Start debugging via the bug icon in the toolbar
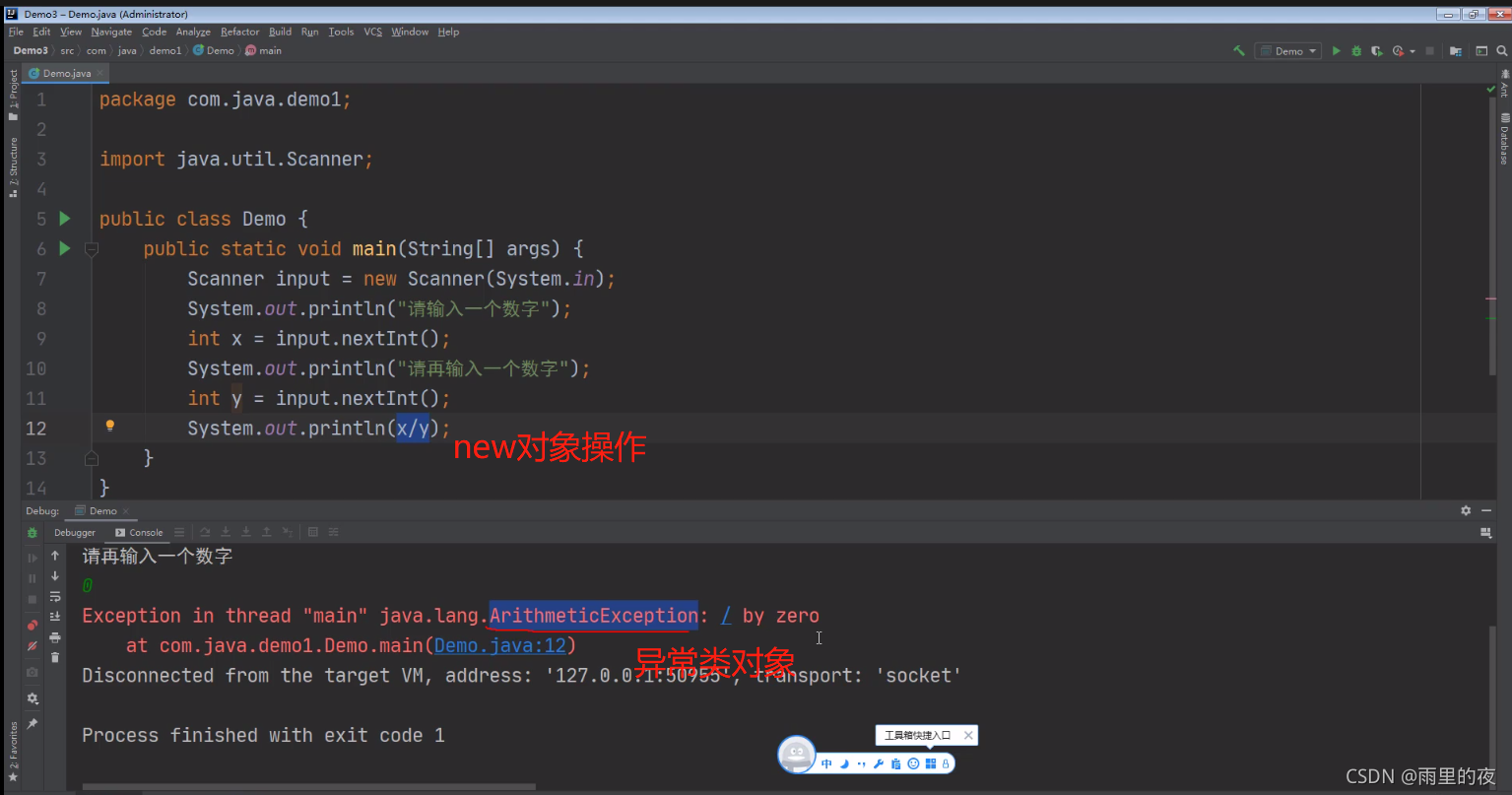This screenshot has height=795, width=1512. (1356, 50)
